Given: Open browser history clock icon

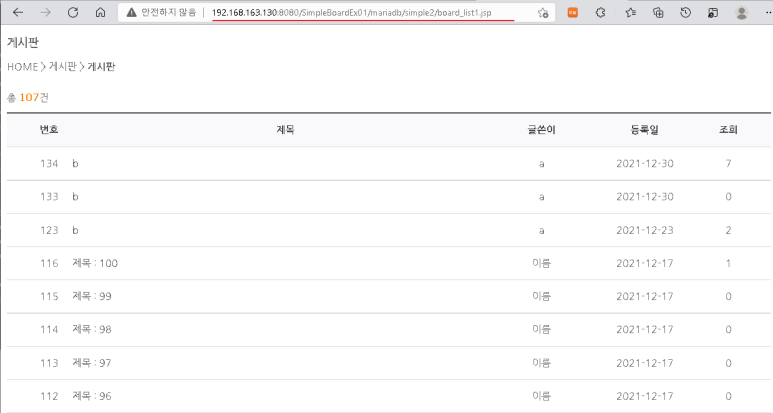Looking at the screenshot, I should click(685, 13).
